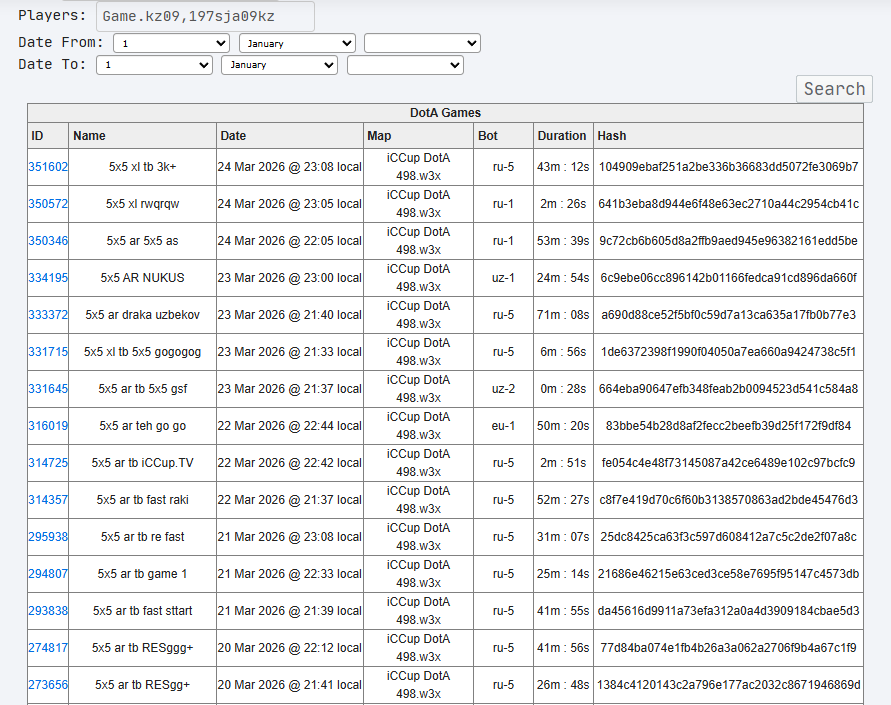Select game name '5x5 ar tb iCCup.TV'
Image resolution: width=891 pixels, height=705 pixels.
(x=143, y=463)
